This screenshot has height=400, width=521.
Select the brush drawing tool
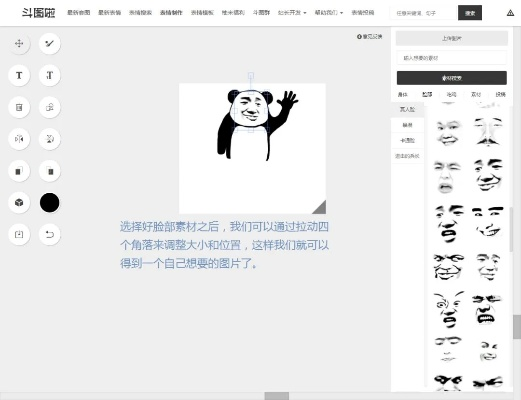click(49, 43)
